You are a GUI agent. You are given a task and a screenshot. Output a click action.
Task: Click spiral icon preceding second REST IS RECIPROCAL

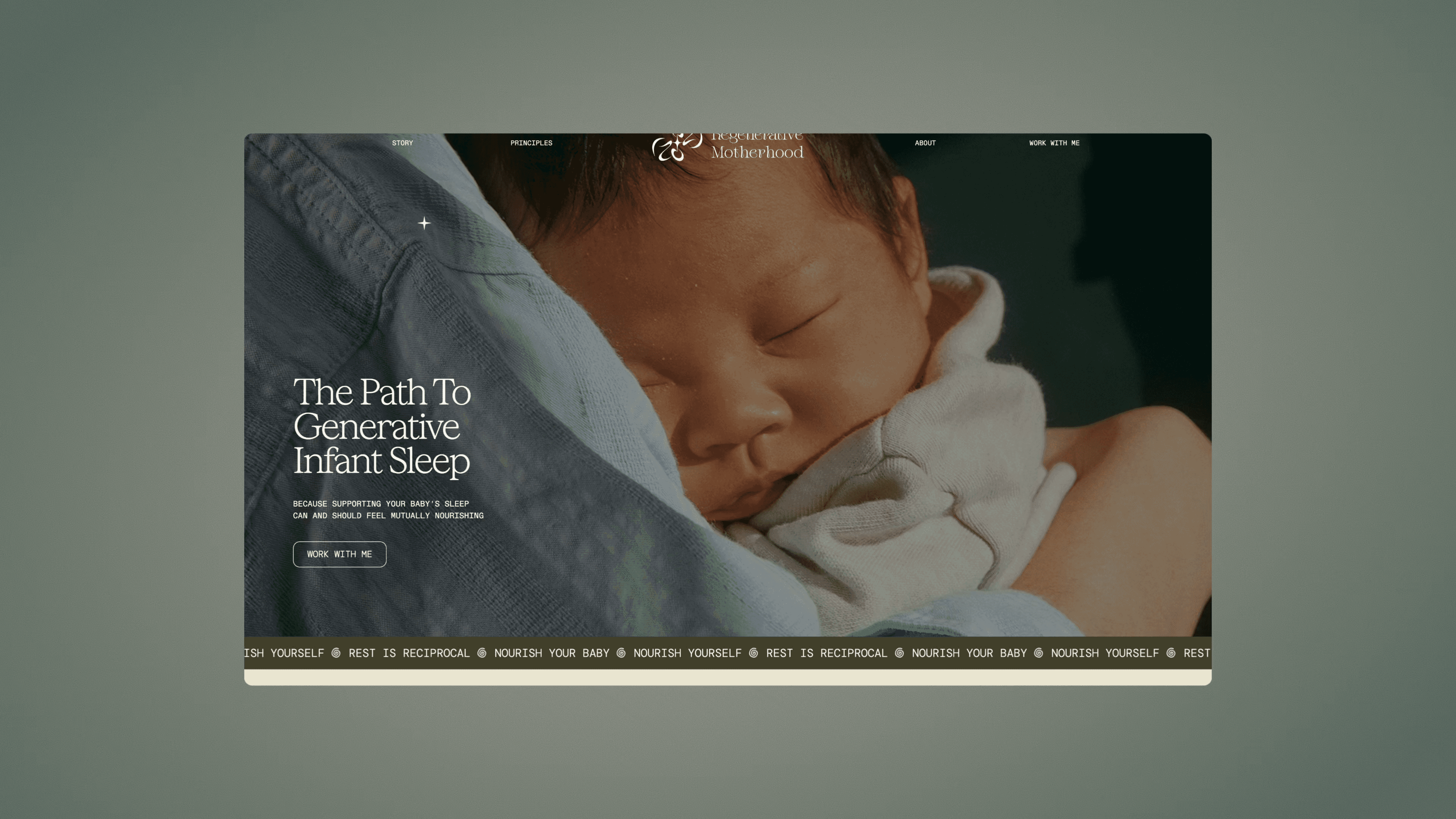pos(753,653)
